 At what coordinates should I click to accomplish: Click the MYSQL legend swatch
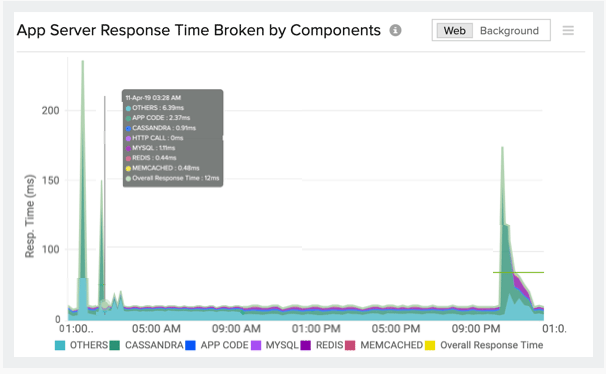point(256,345)
